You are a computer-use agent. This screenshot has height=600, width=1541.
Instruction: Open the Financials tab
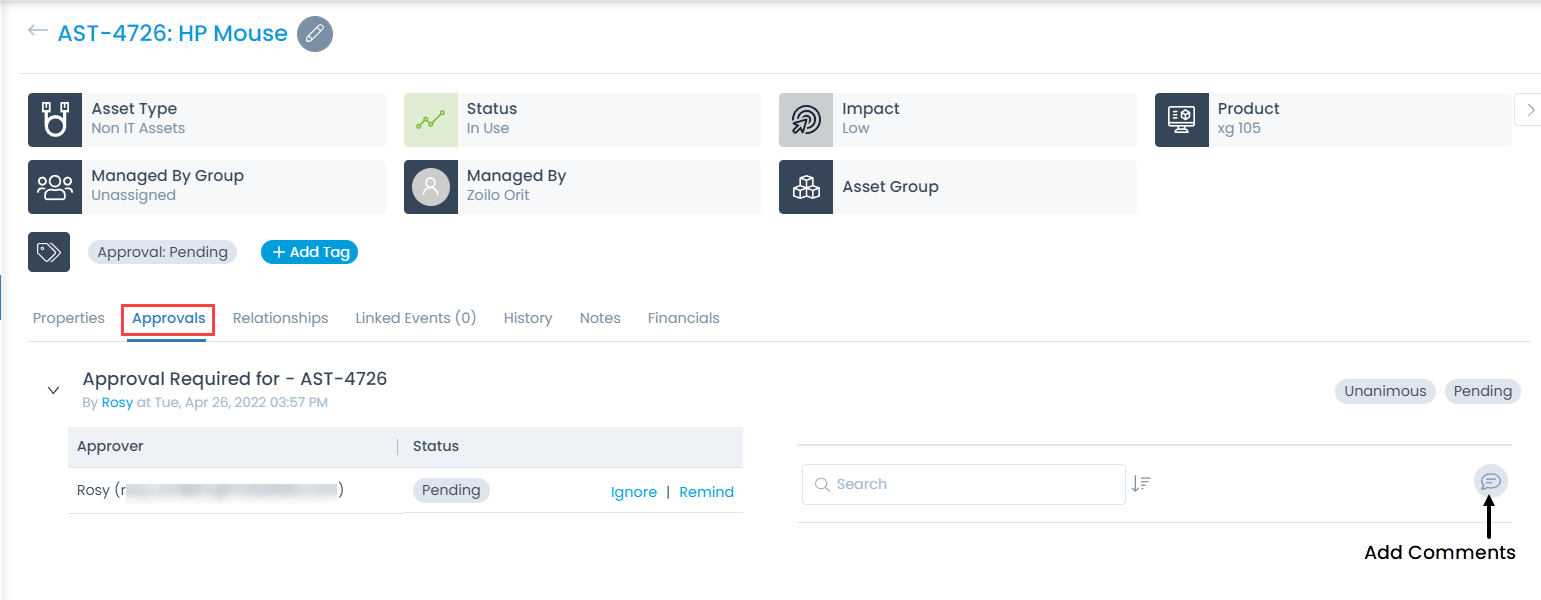click(683, 318)
